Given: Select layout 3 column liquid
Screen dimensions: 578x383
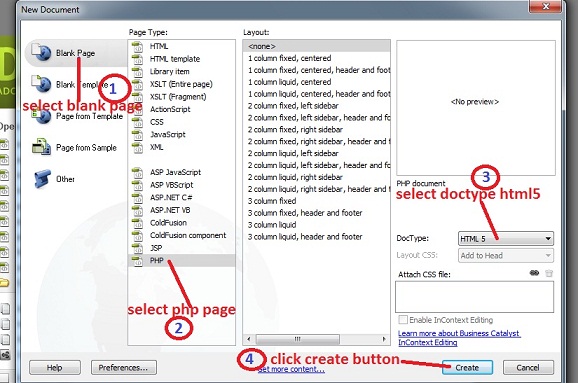Looking at the screenshot, I should [x=317, y=224].
